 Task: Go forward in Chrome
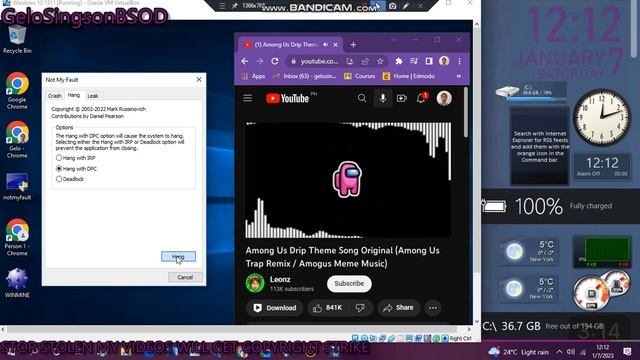click(x=260, y=61)
